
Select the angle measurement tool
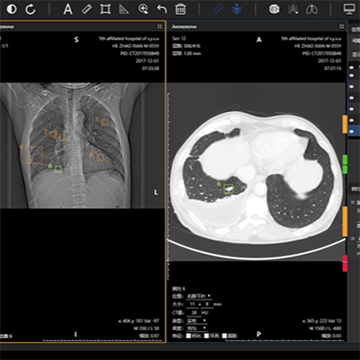pos(124,9)
